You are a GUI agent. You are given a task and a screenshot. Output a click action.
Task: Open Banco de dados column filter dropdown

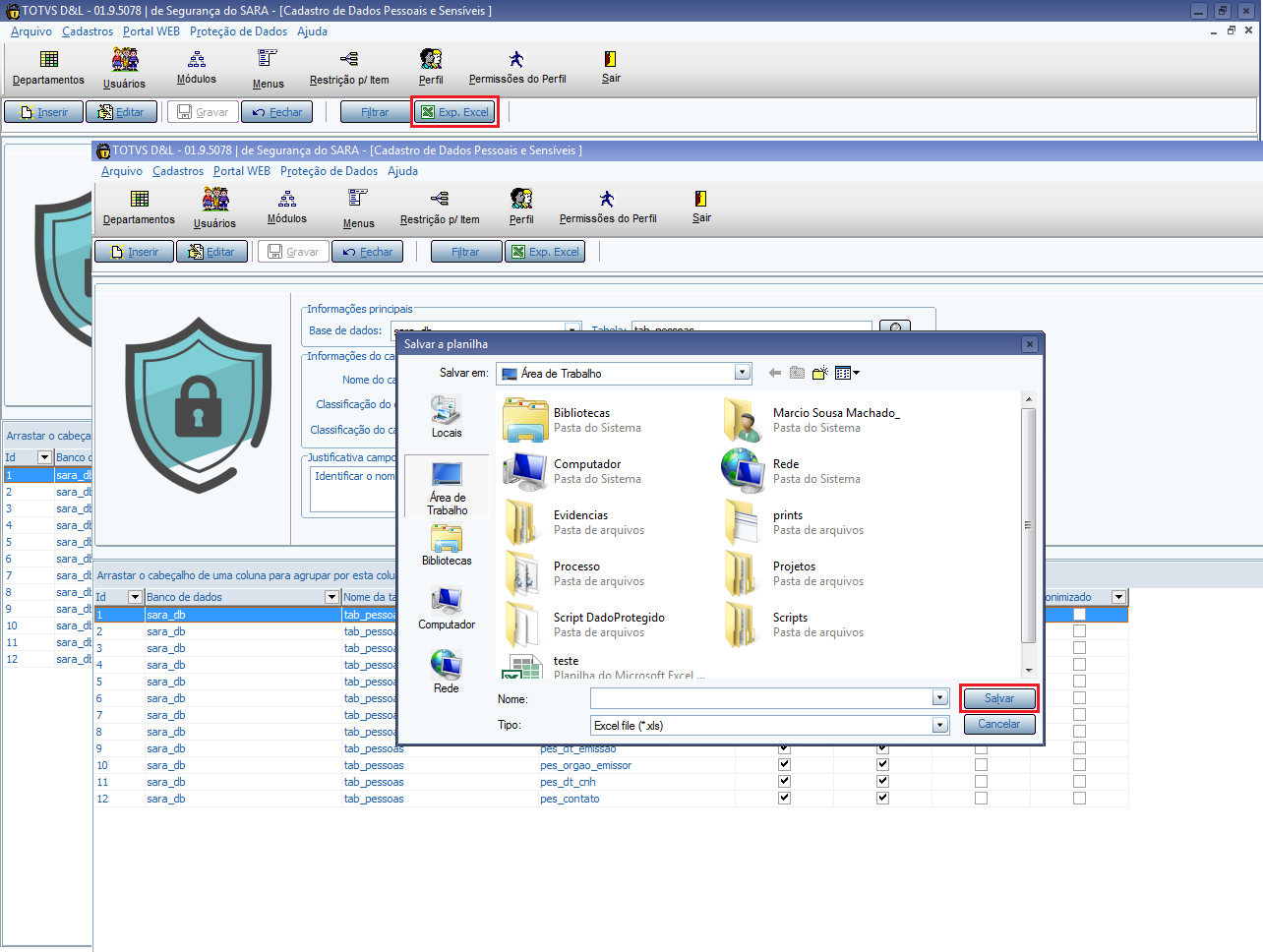[x=331, y=597]
